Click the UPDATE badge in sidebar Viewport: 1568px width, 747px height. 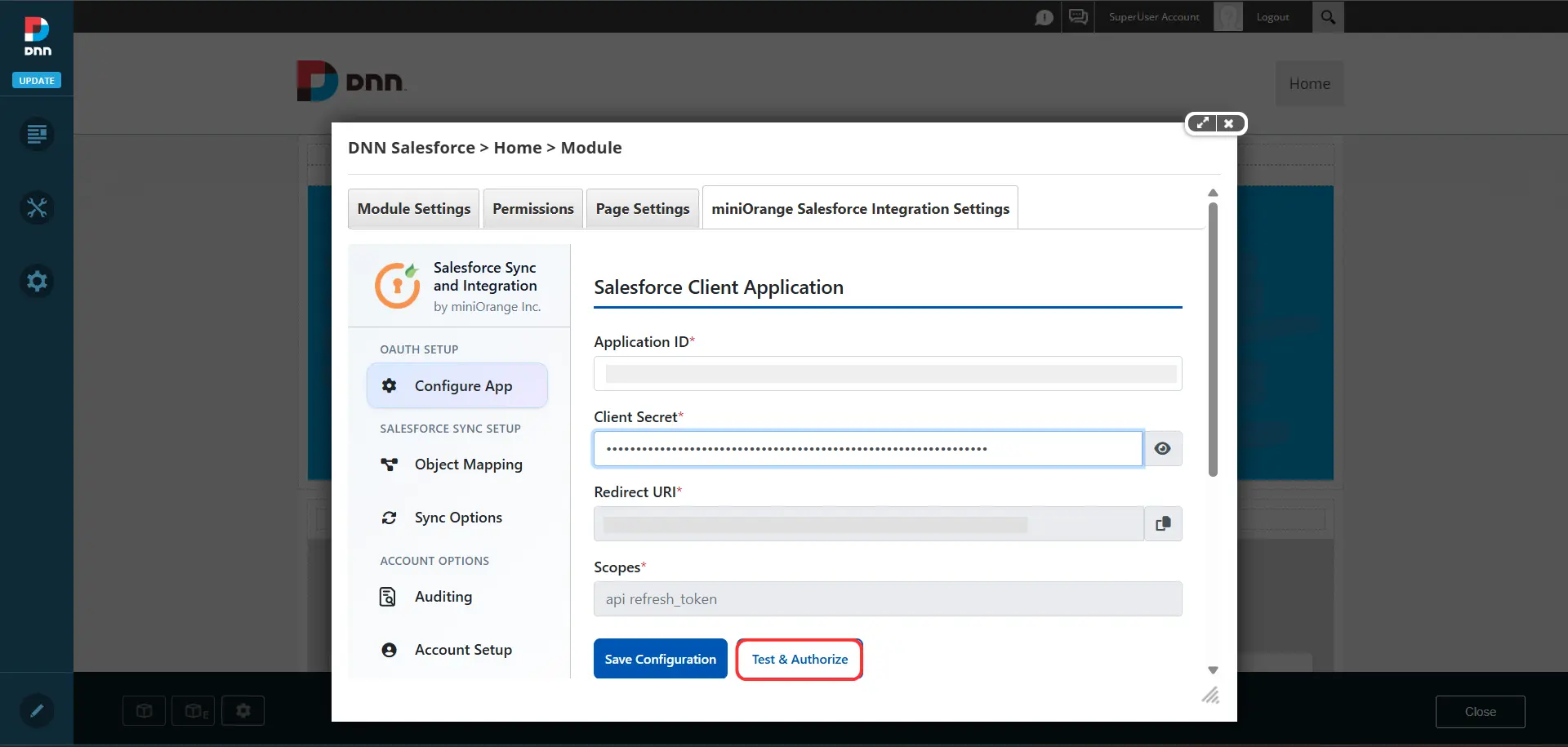coord(37,81)
